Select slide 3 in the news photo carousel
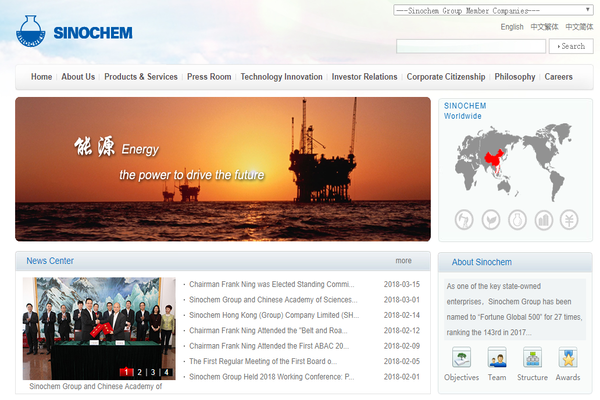The width and height of the screenshot is (600, 400). point(154,372)
